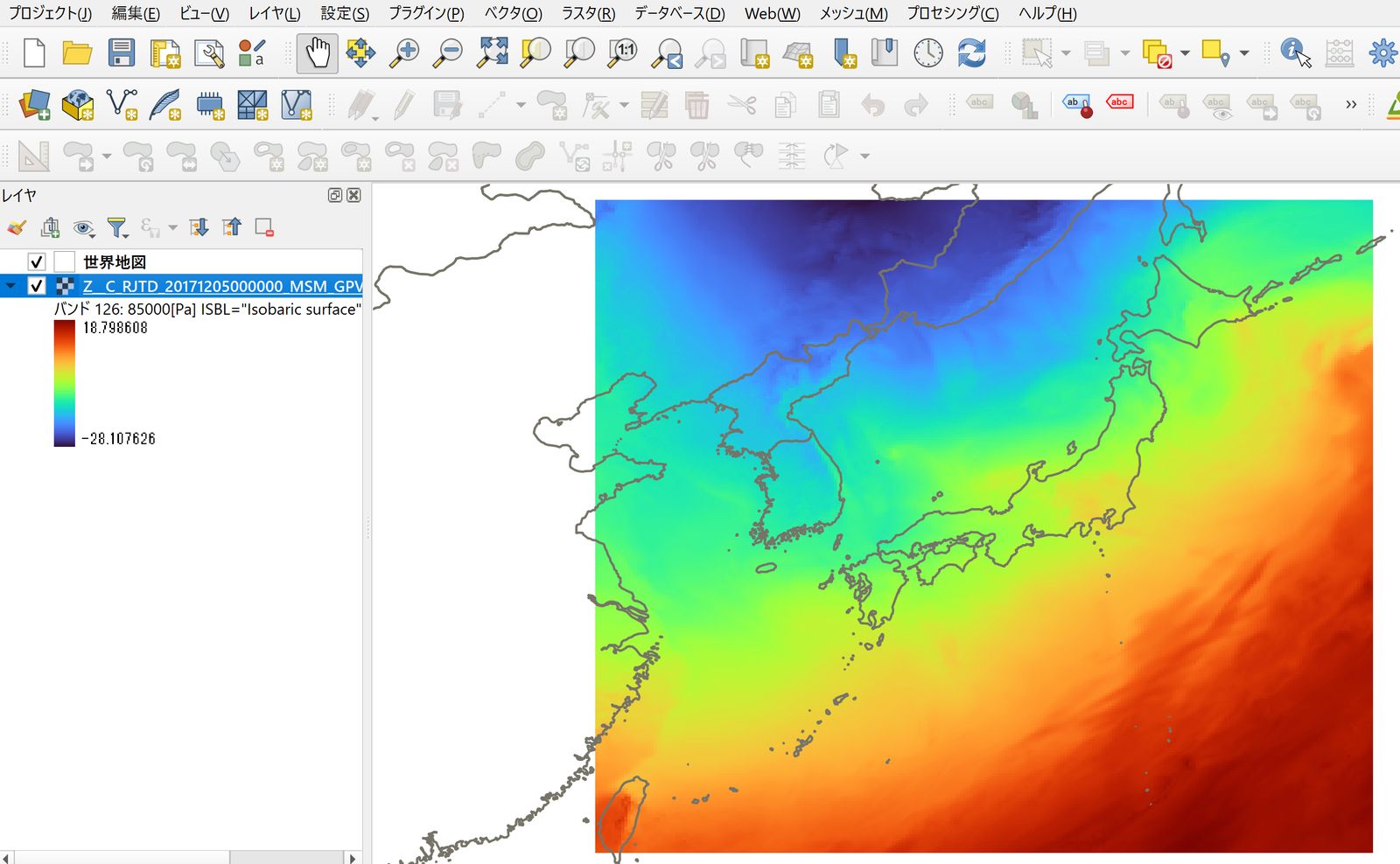
Task: Open the Select Features tool dropdown arrow
Action: pyautogui.click(x=1066, y=53)
